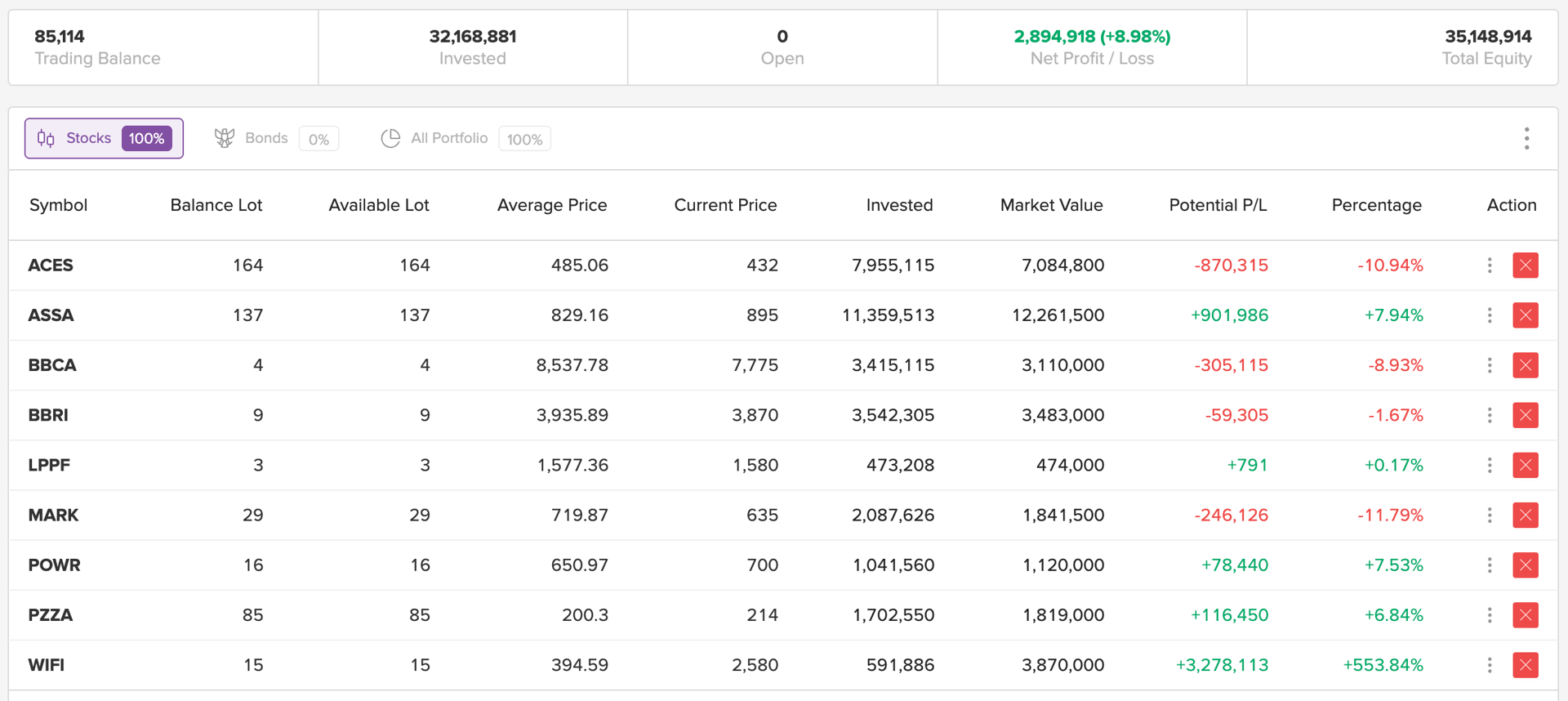The image size is (1568, 701).
Task: Sort table by Available Lot column
Action: (379, 205)
